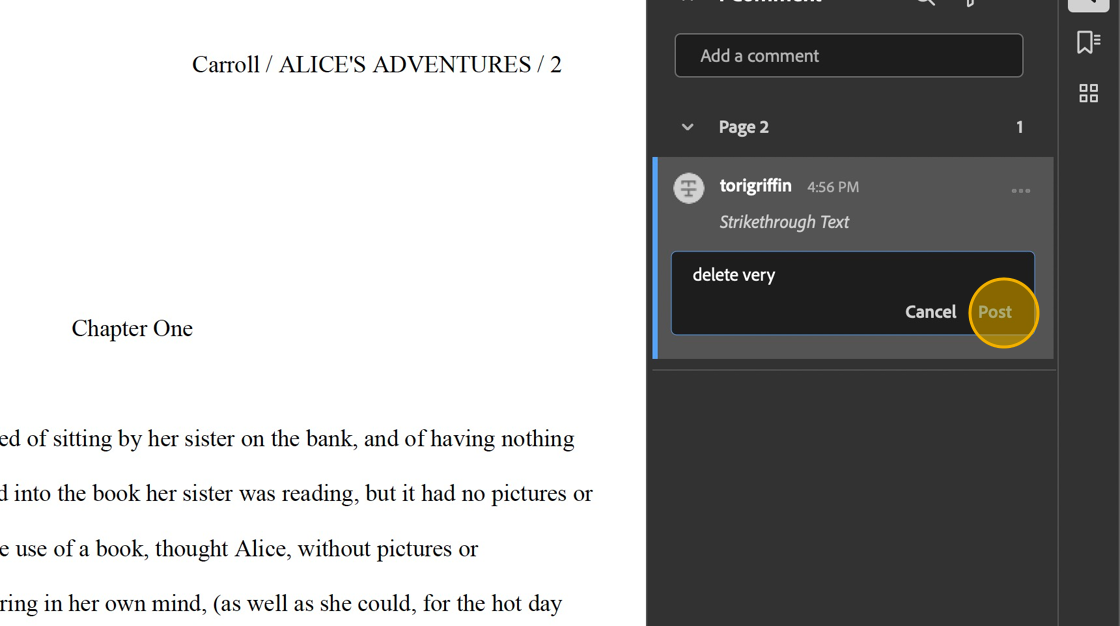Open the bookmarks panel icon
The width and height of the screenshot is (1120, 626).
[x=1089, y=42]
